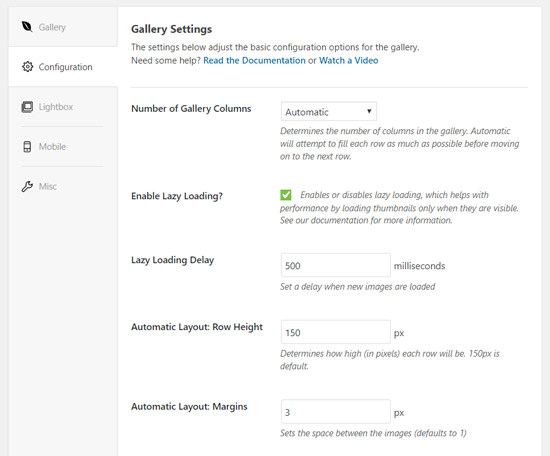The image size is (550, 456).
Task: Uncheck the Enable Lazy Loading checkbox
Action: (286, 195)
